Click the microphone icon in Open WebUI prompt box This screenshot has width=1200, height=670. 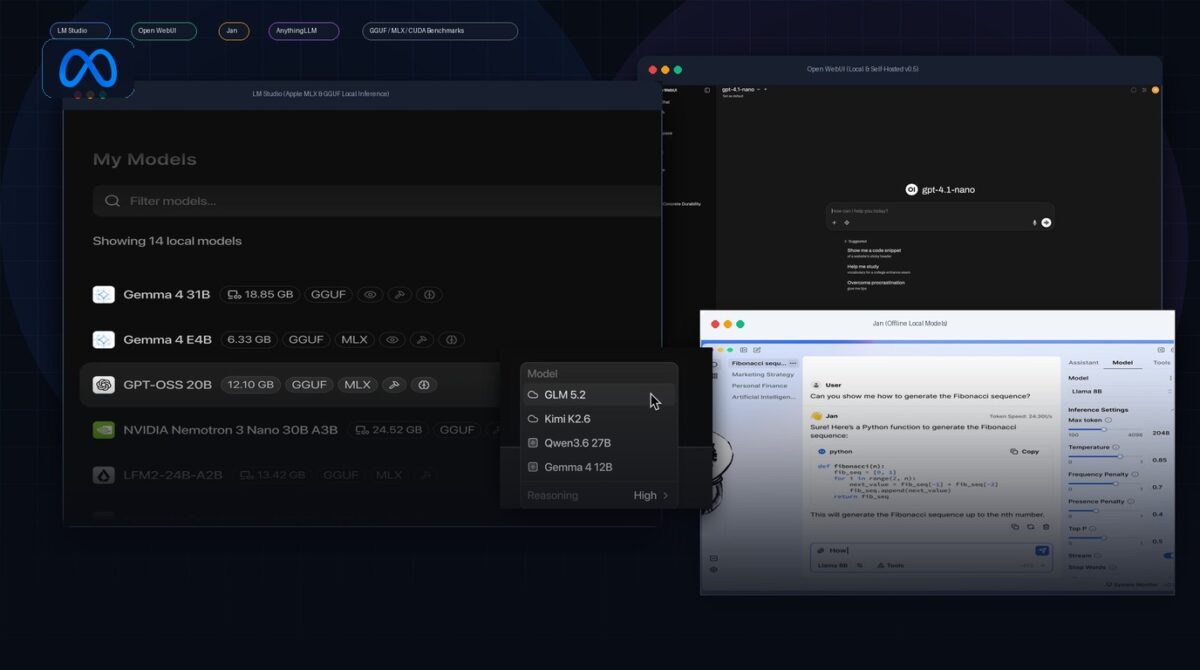1035,223
